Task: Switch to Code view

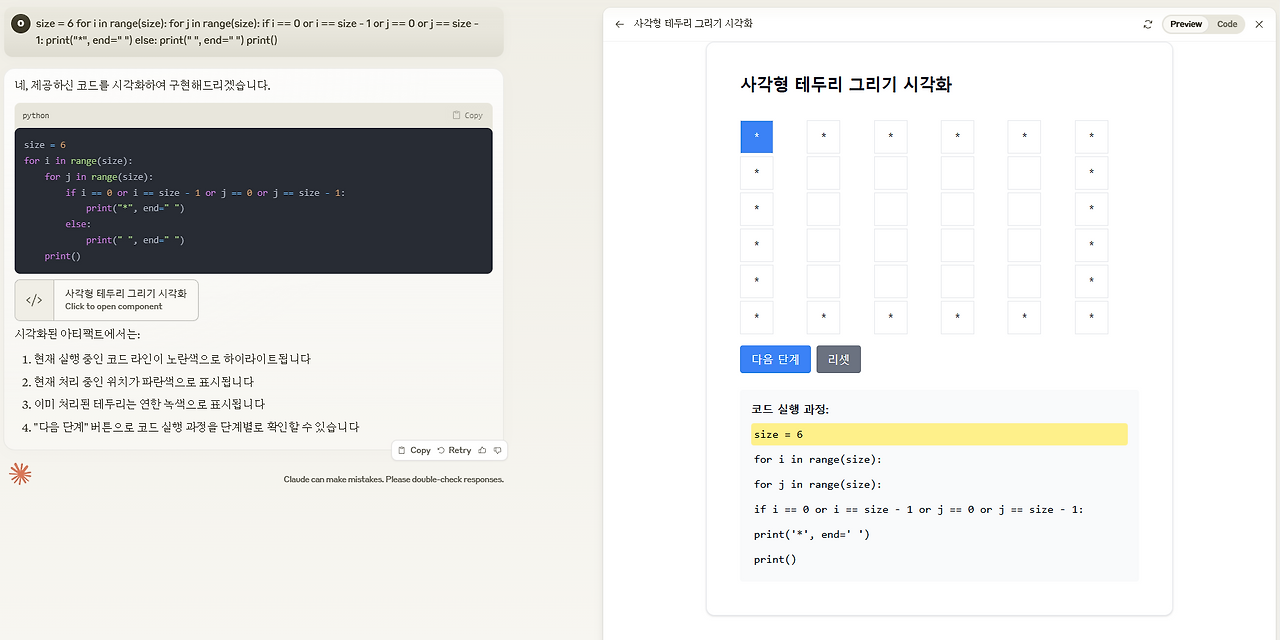Action: (1227, 23)
